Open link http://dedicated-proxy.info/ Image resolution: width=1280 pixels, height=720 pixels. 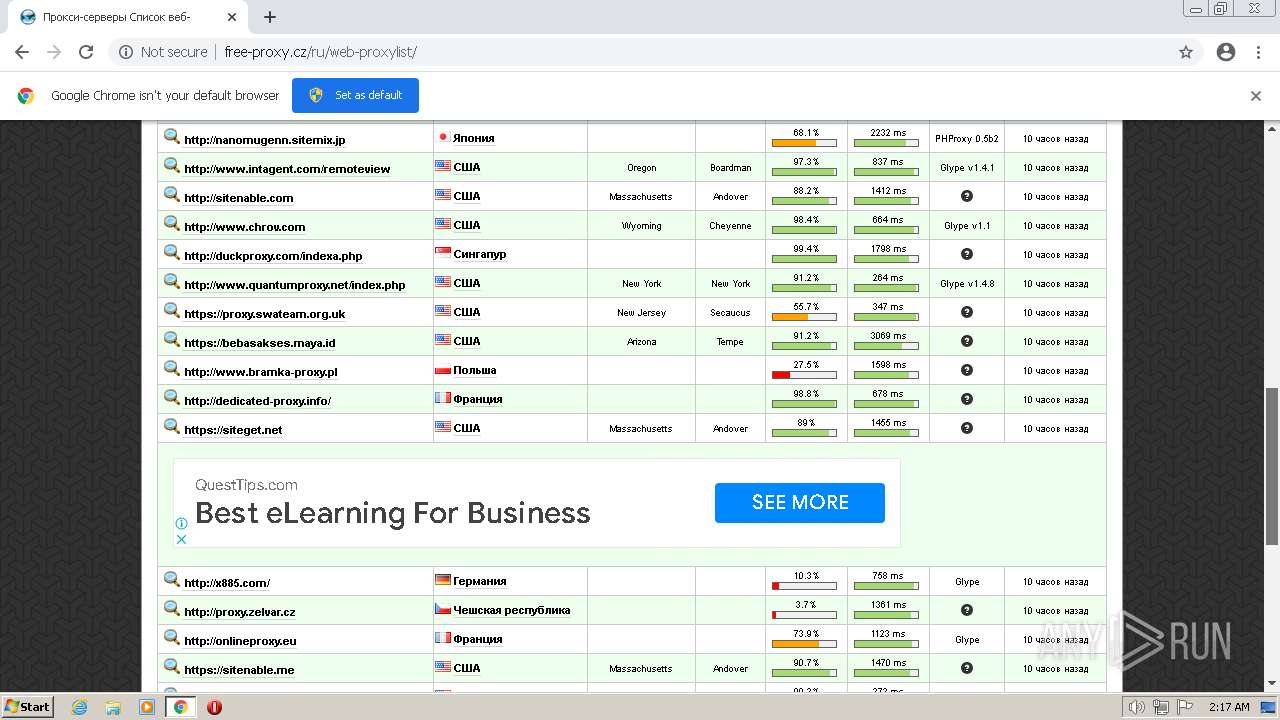pos(257,401)
